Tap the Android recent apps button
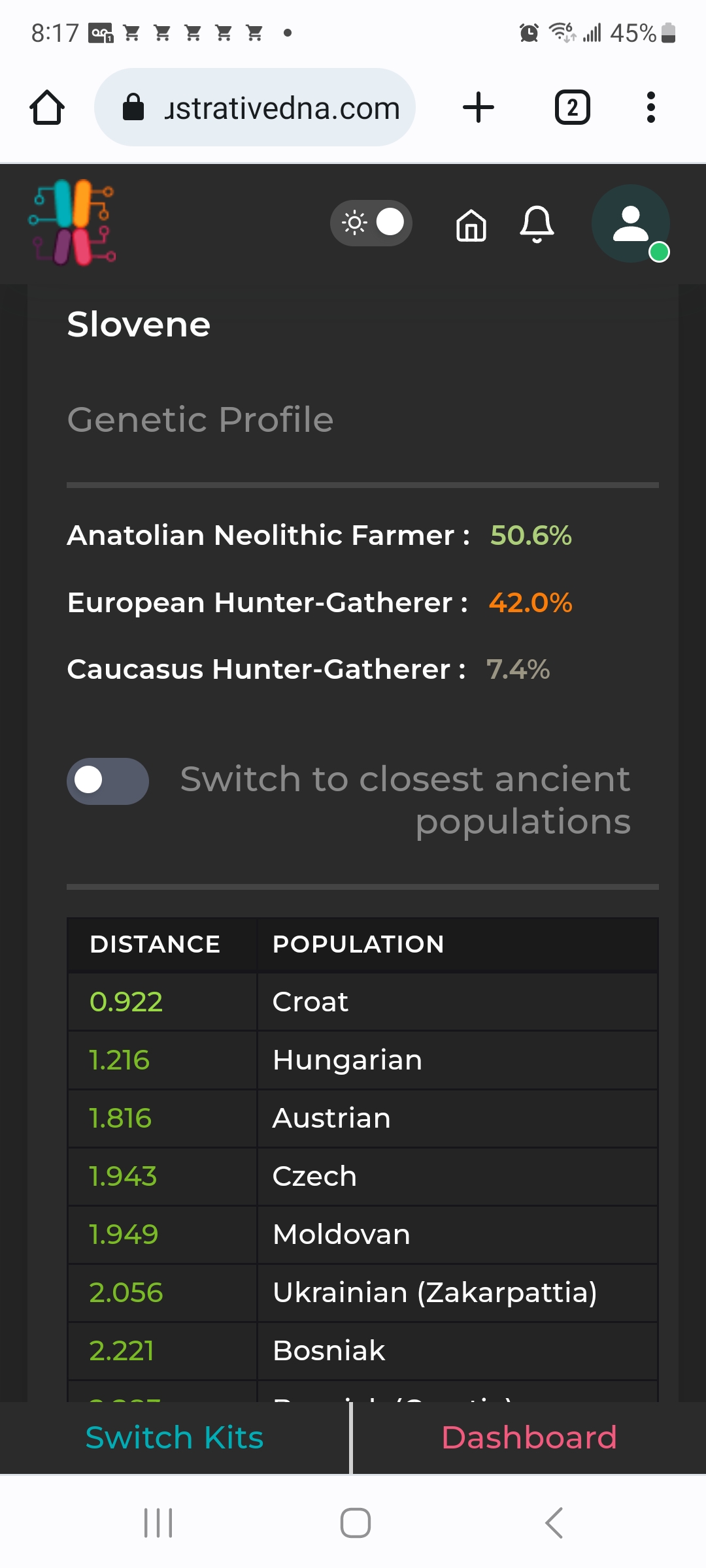 click(158, 1523)
